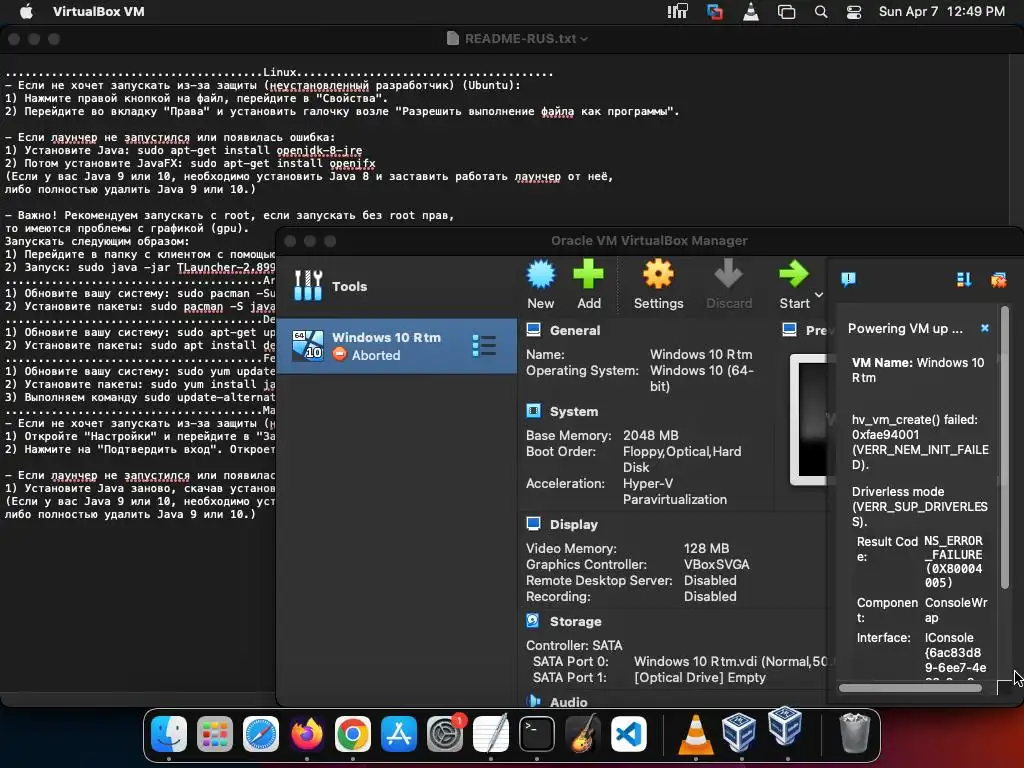Click the '128 MB' video memory value
This screenshot has height=768, width=1024.
click(706, 549)
